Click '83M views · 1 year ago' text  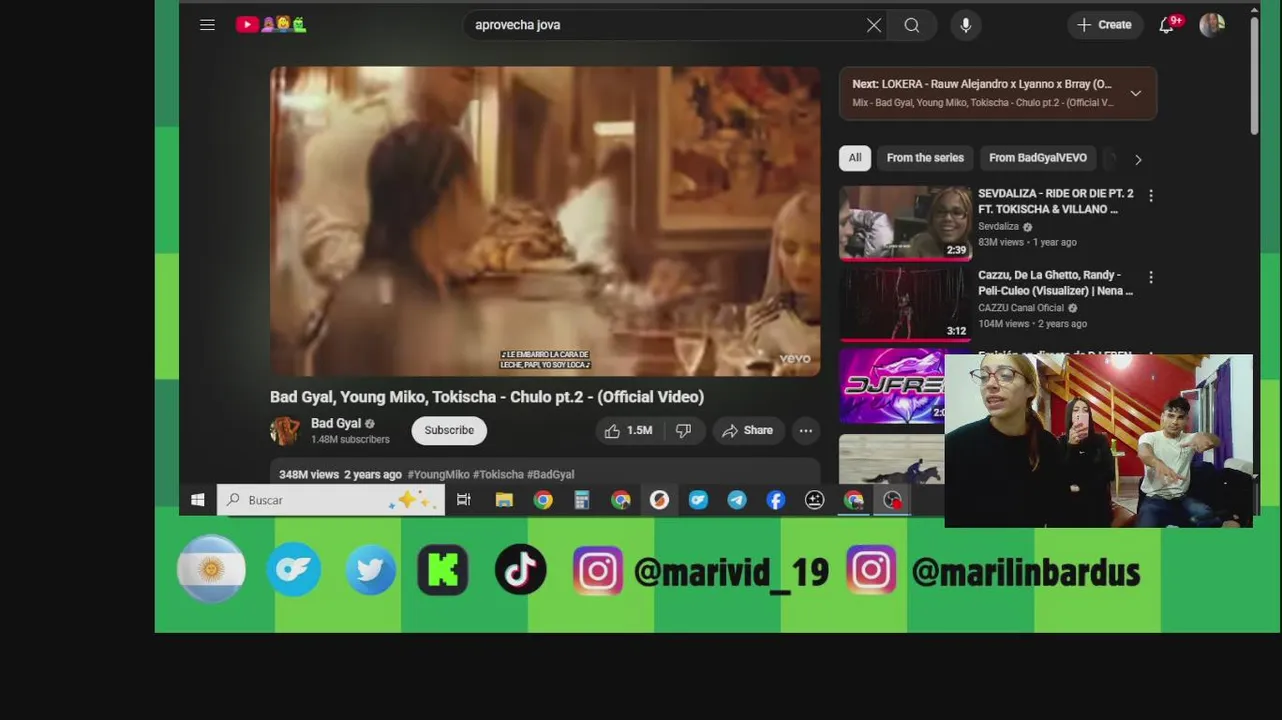(x=1027, y=242)
